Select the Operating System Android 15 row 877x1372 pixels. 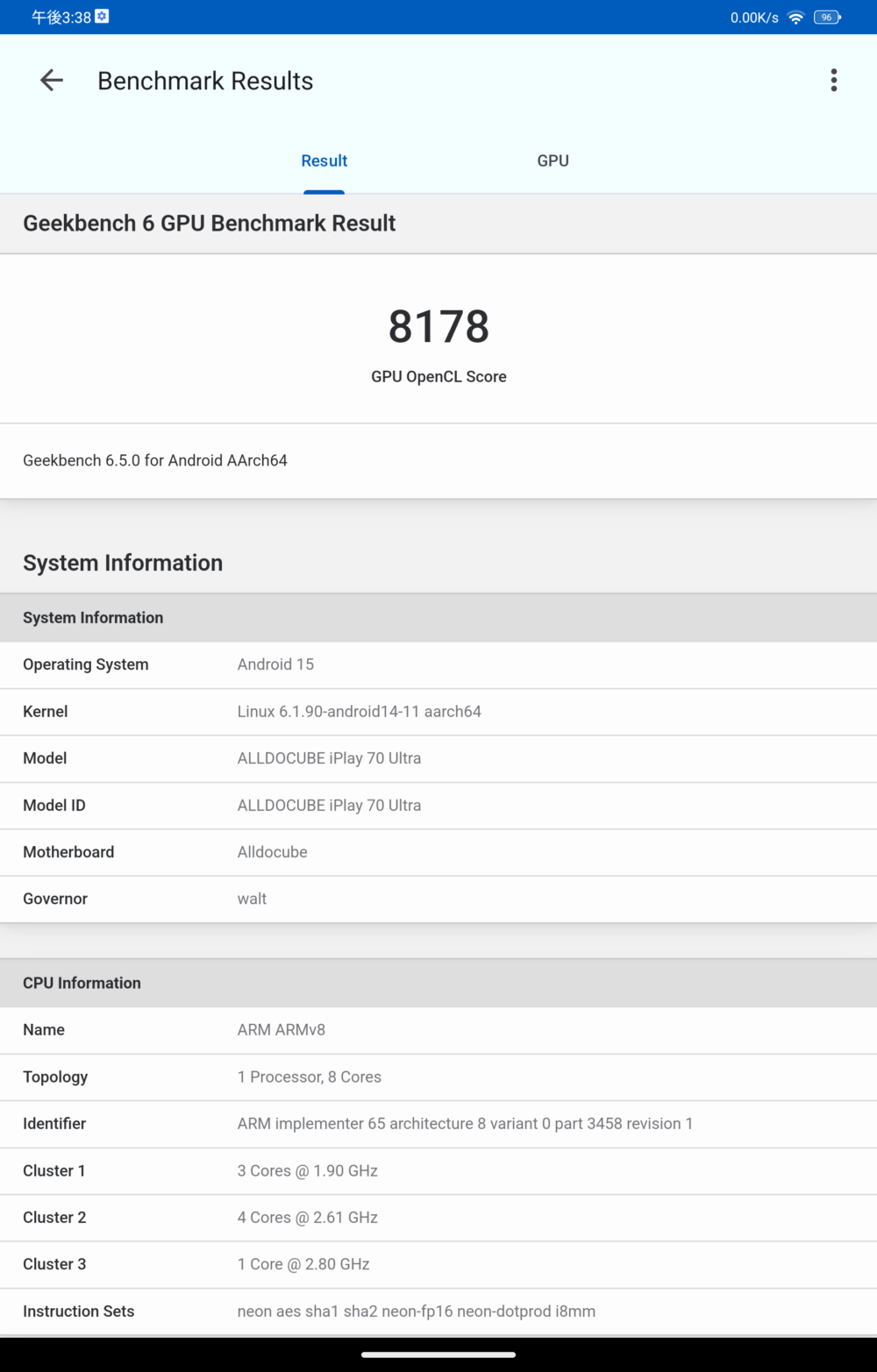click(x=438, y=665)
